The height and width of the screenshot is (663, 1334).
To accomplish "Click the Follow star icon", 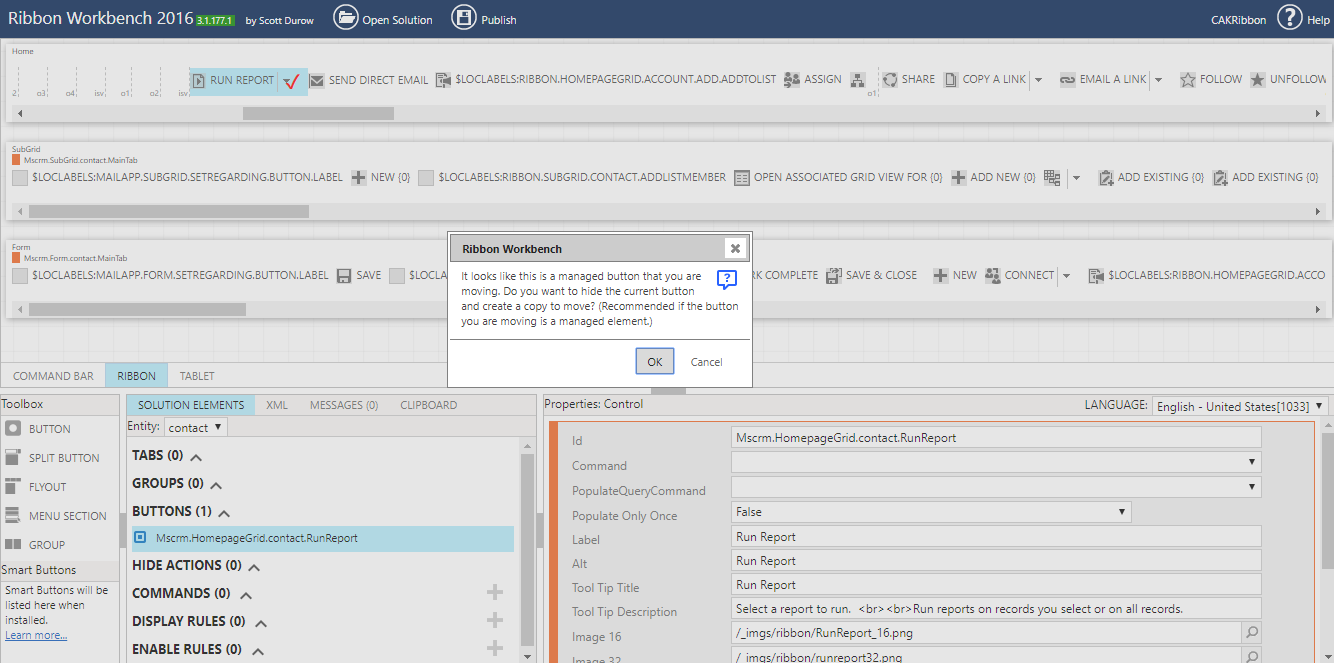I will coord(1187,78).
